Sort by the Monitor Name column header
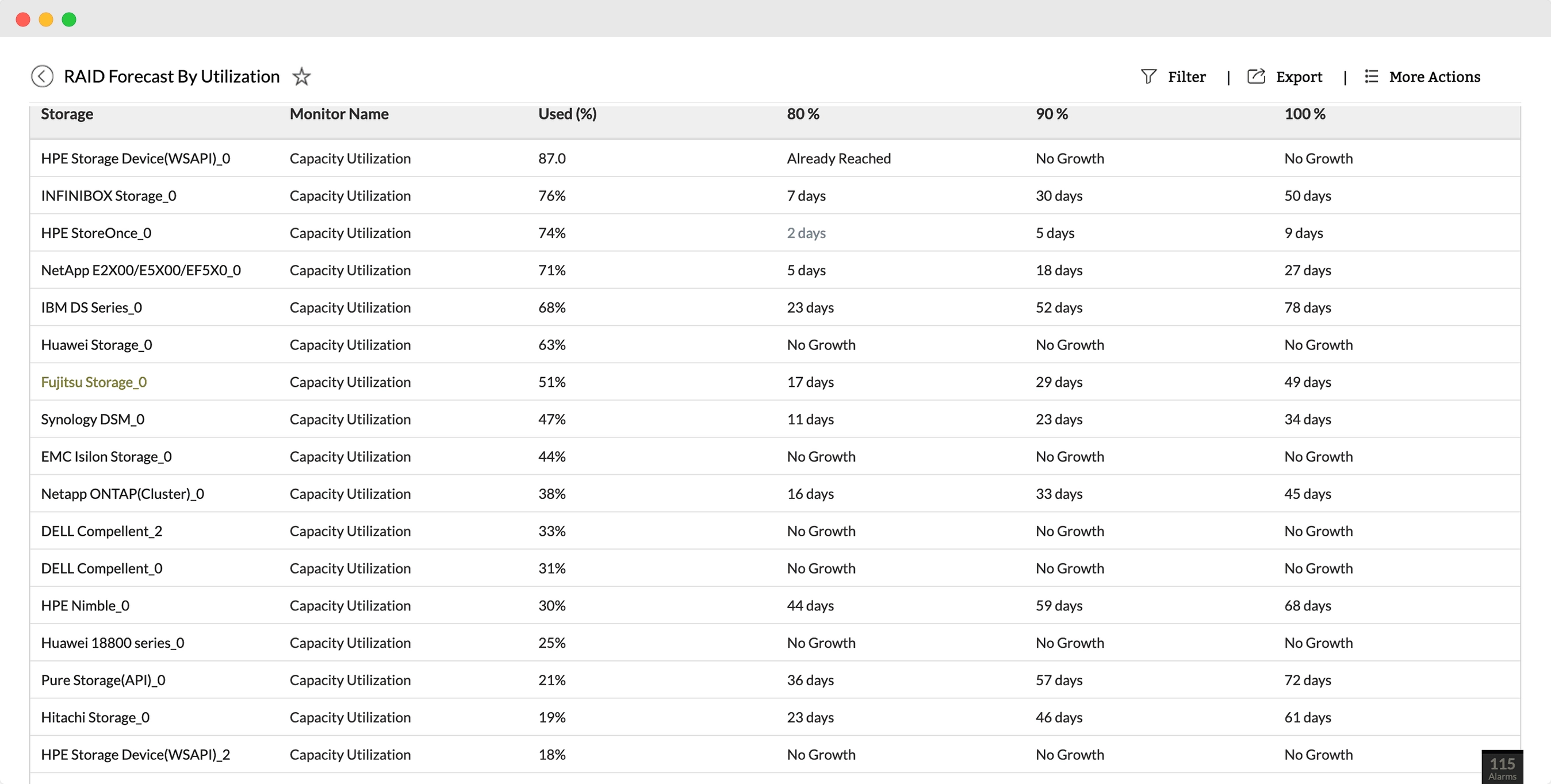 pos(339,114)
